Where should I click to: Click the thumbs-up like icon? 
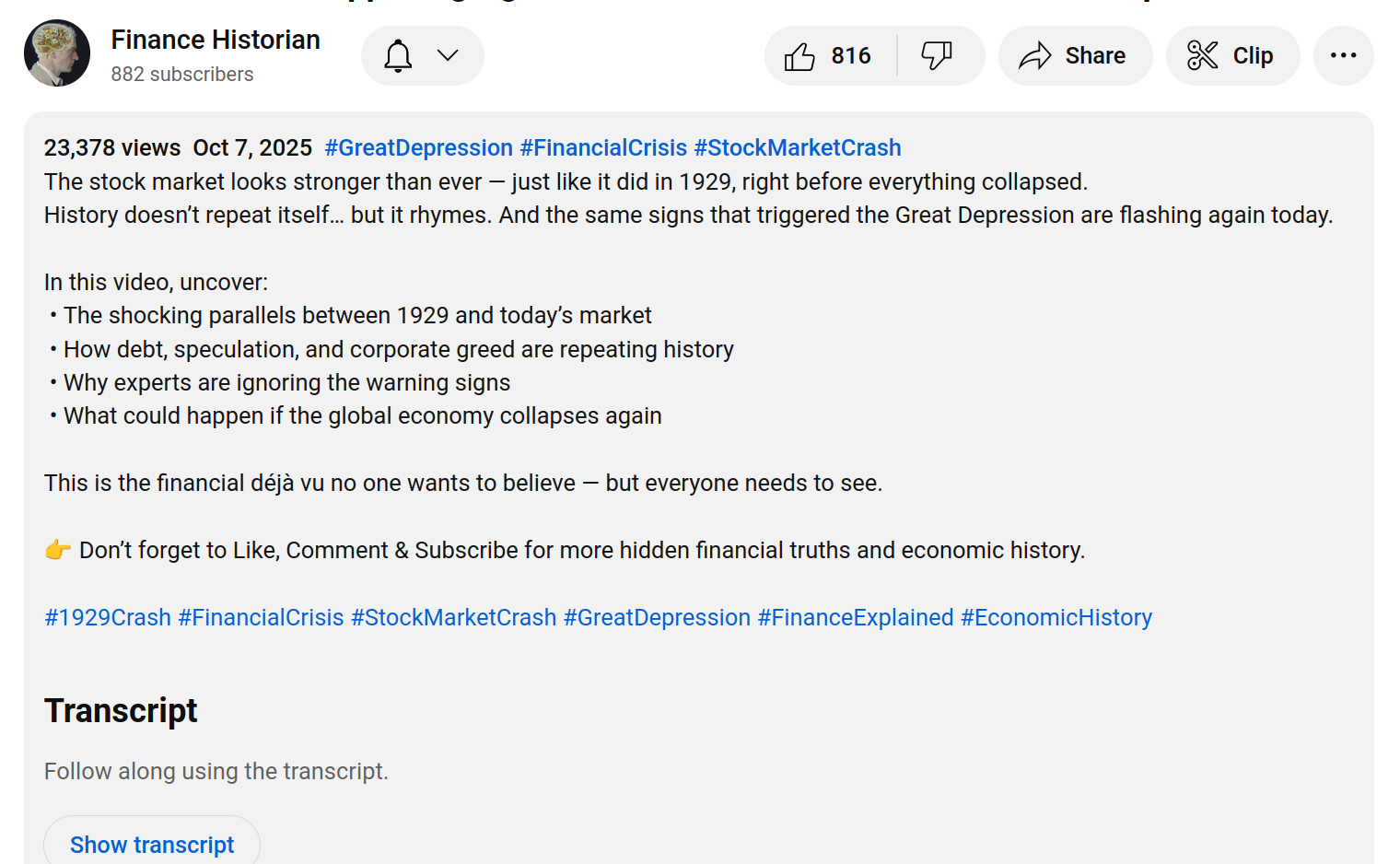pyautogui.click(x=799, y=56)
